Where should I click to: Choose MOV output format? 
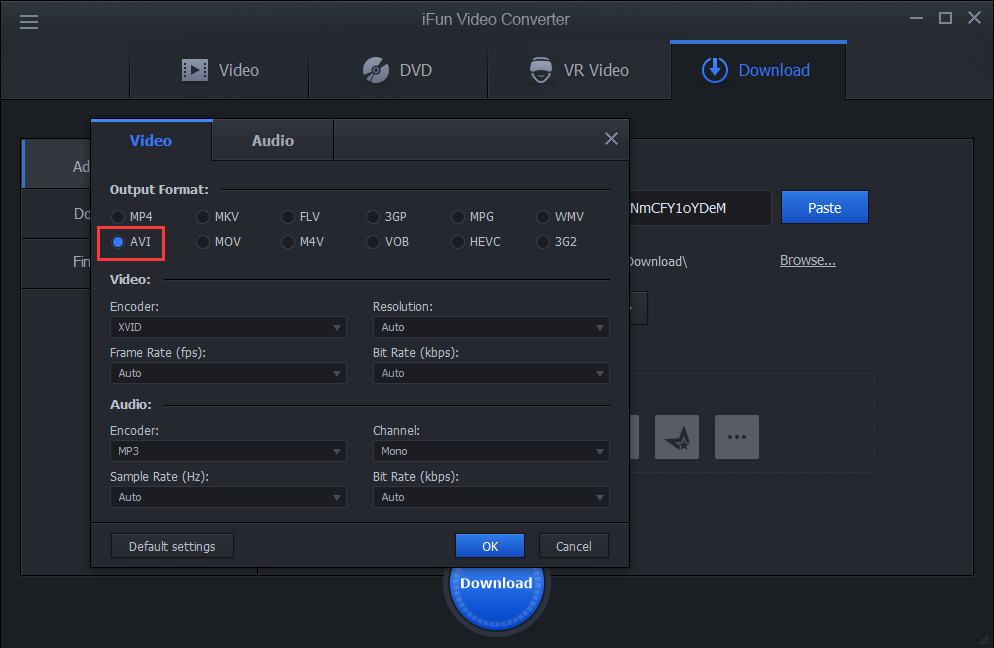tap(219, 242)
